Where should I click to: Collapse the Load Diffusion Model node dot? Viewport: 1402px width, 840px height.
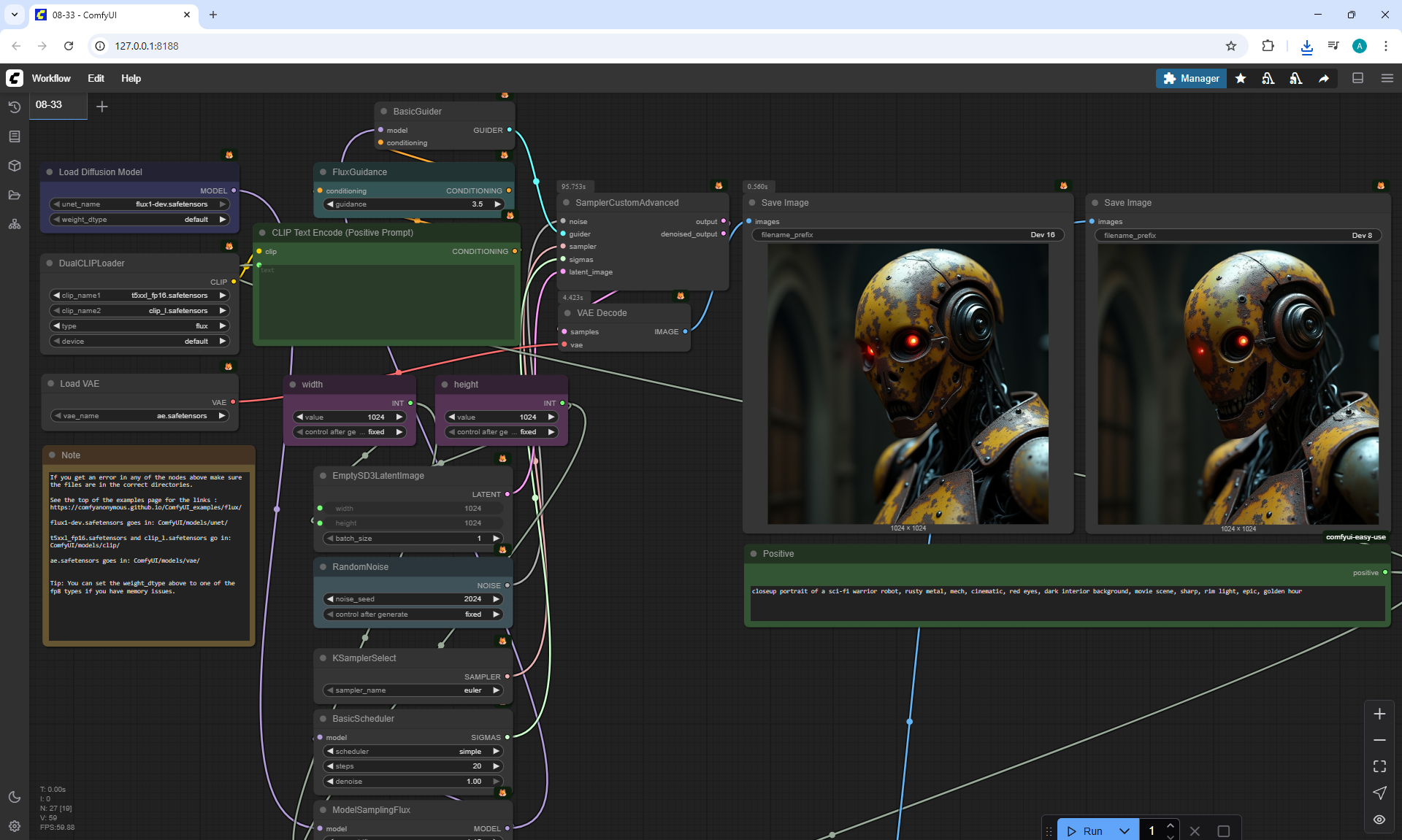[x=50, y=172]
